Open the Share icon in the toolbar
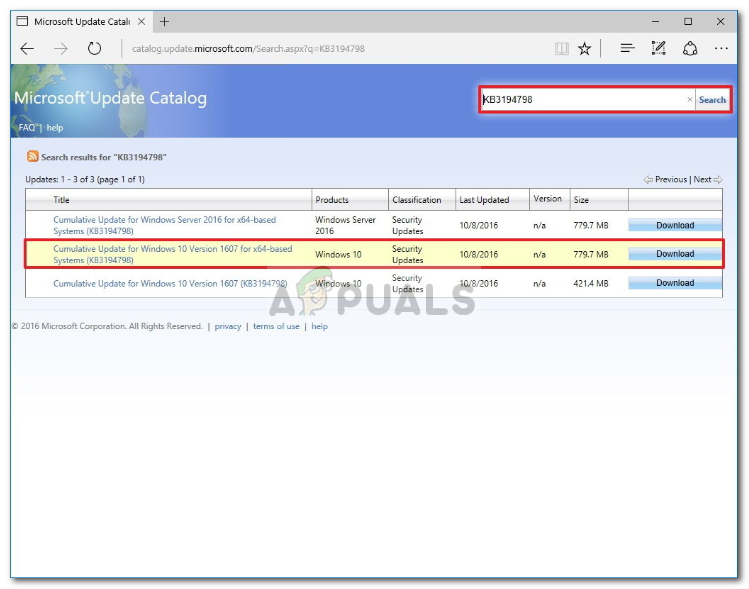The width and height of the screenshot is (749, 589). point(690,48)
